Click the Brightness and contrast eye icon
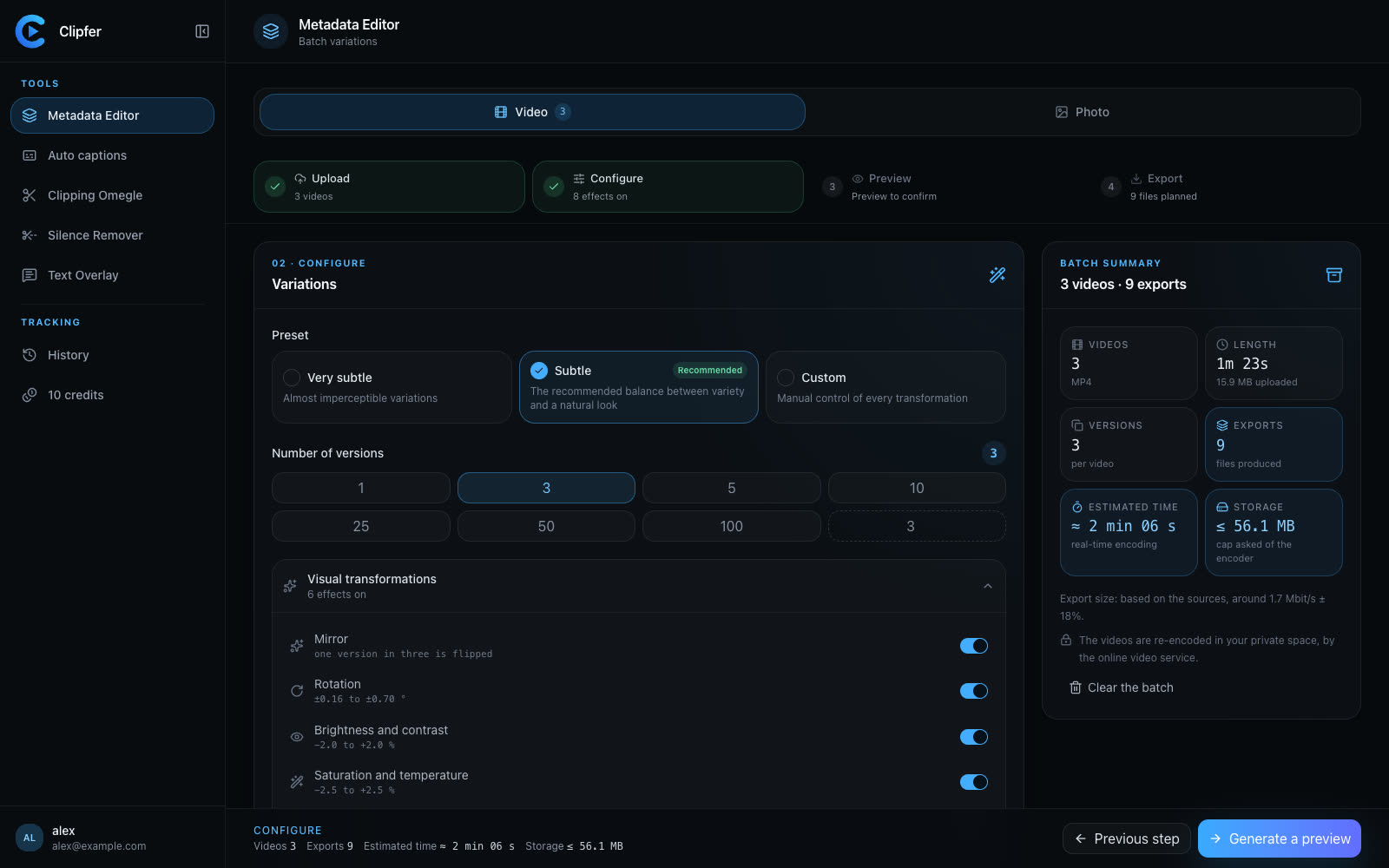The height and width of the screenshot is (868, 1389). (297, 737)
